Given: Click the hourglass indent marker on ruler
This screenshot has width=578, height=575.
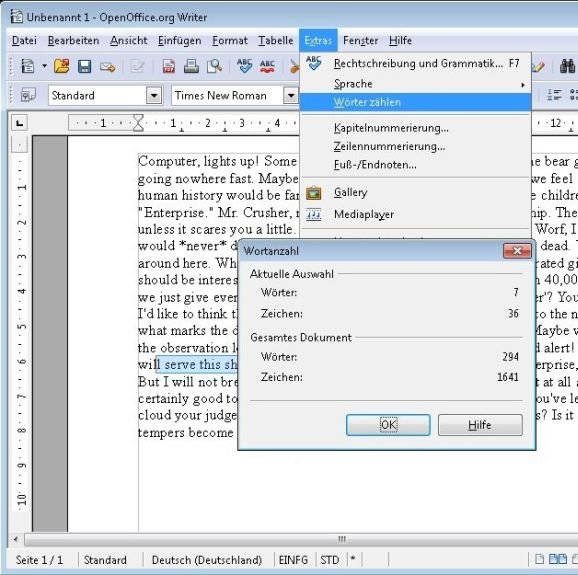Looking at the screenshot, I should point(138,123).
